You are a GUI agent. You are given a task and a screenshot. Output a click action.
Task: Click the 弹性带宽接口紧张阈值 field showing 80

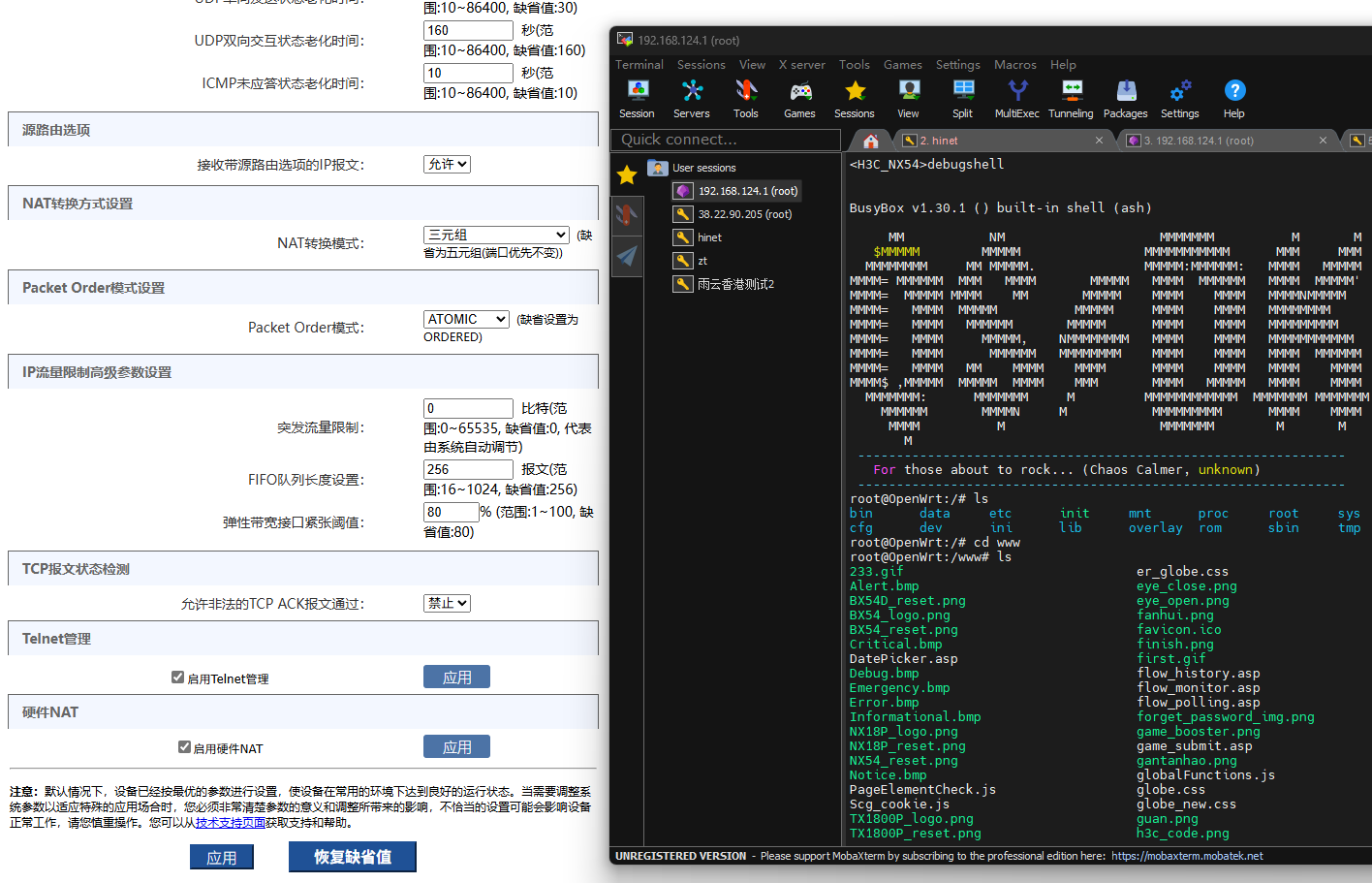(x=451, y=512)
